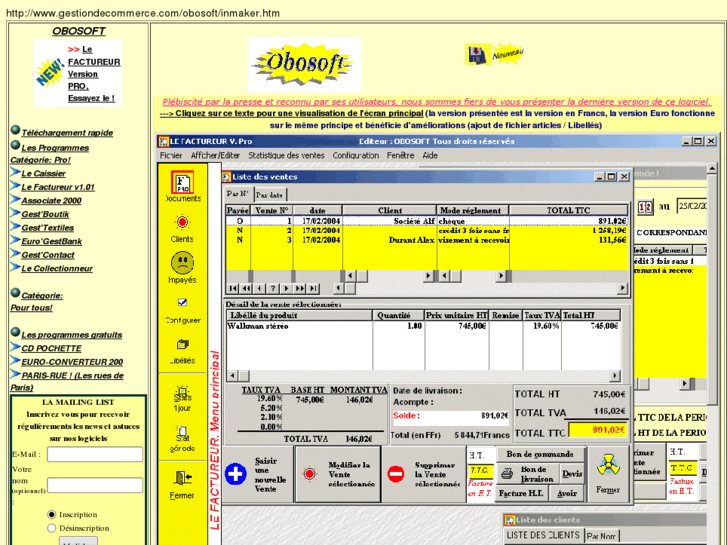Switch to the Par N° tab
The width and height of the screenshot is (727, 545).
(238, 194)
